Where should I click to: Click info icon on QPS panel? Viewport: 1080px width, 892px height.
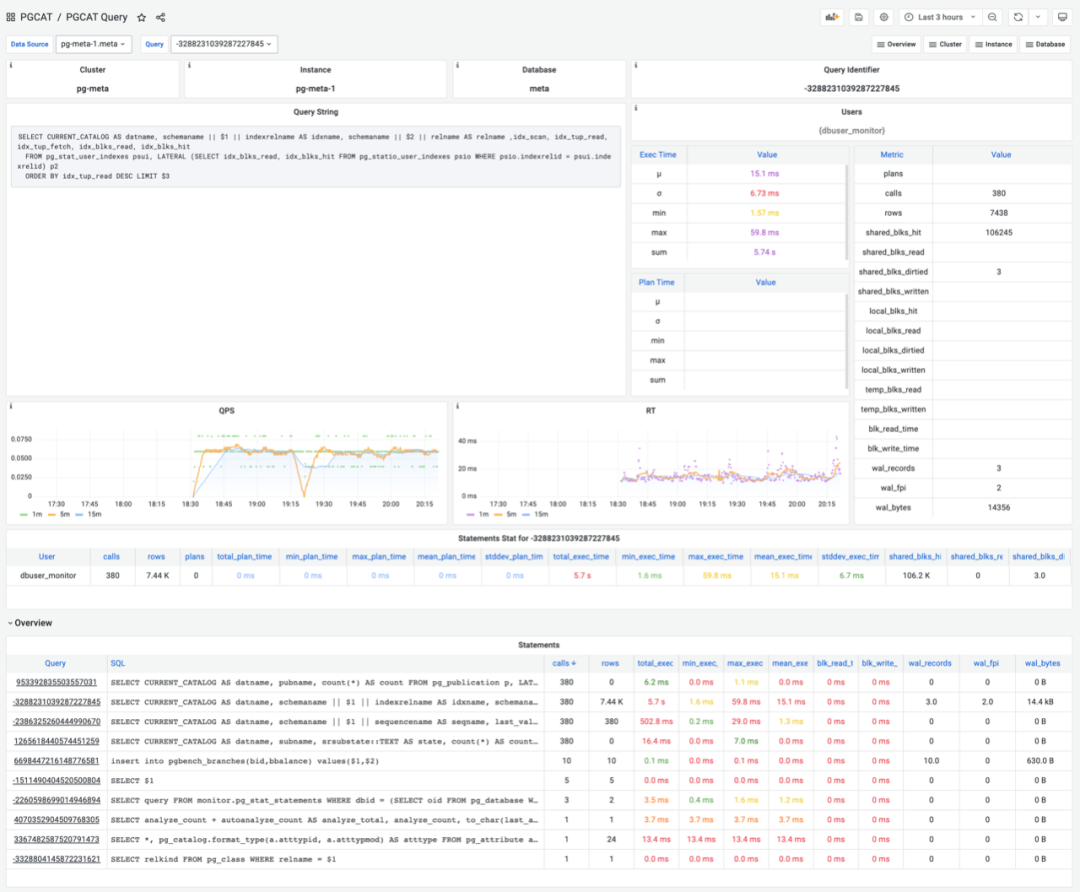point(11,406)
